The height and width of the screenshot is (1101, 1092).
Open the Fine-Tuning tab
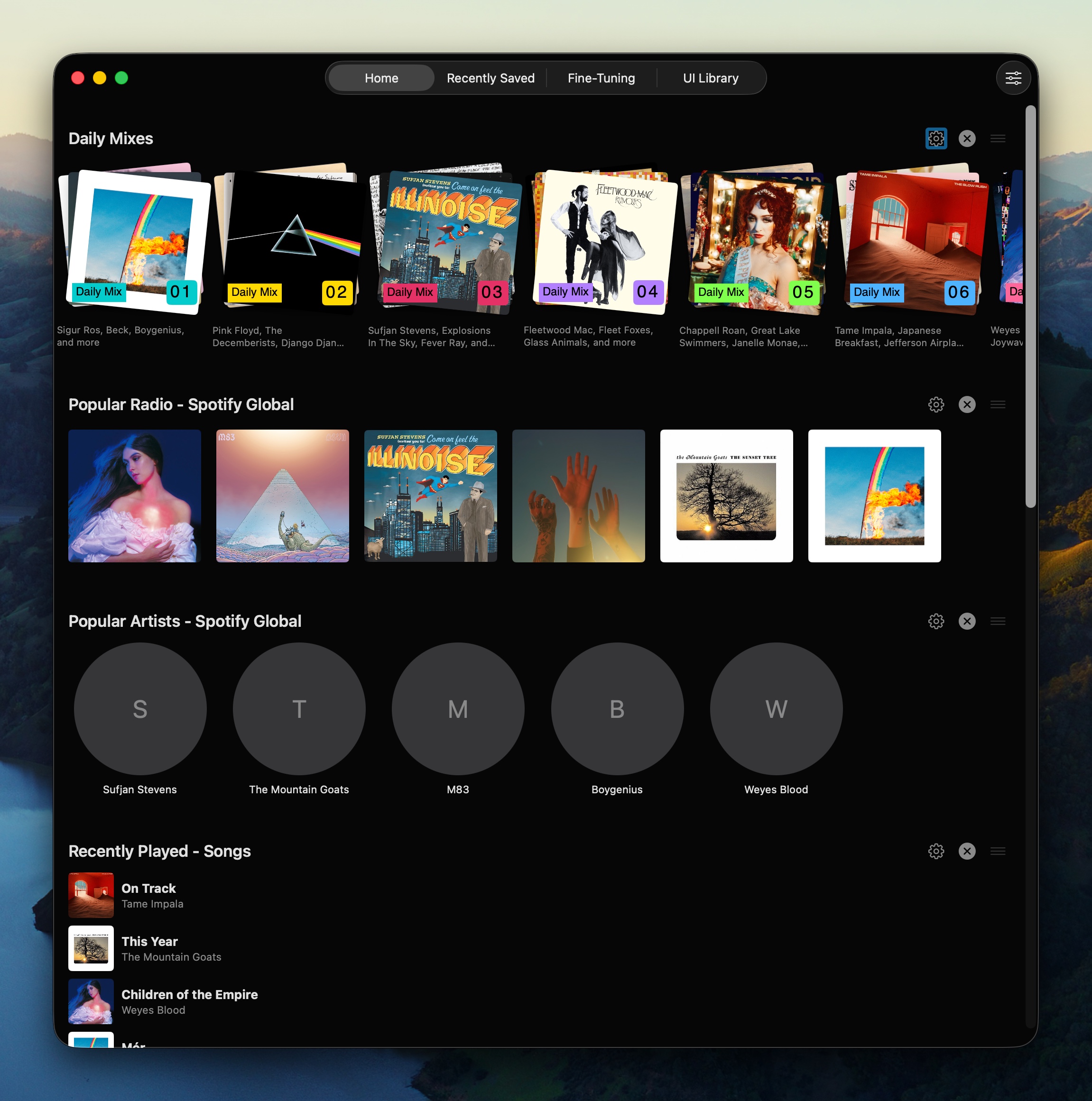[x=601, y=78]
